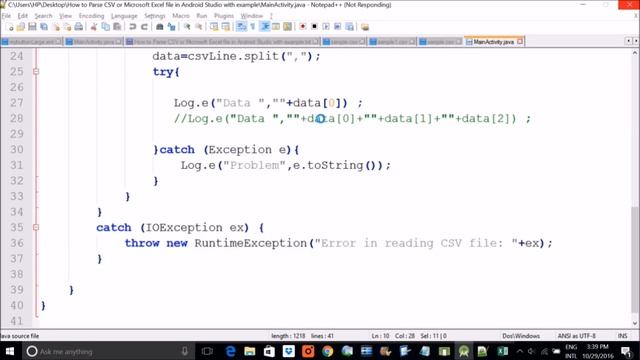The image size is (640, 360).
Task: Open Find using the binoculars icon
Action: (160, 27)
